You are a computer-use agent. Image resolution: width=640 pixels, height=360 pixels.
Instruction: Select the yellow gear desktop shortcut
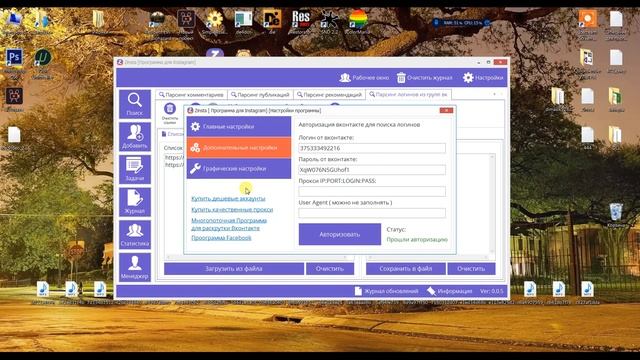[214, 21]
